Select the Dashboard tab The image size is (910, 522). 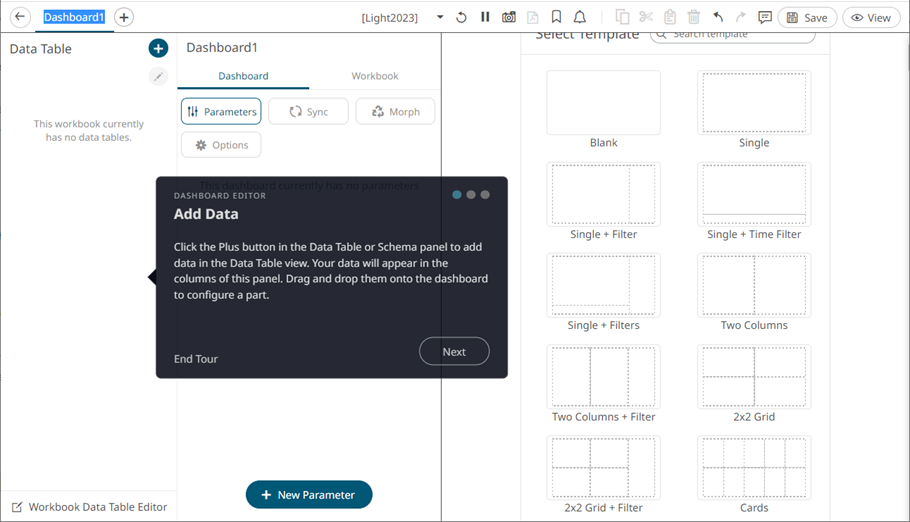pos(243,76)
